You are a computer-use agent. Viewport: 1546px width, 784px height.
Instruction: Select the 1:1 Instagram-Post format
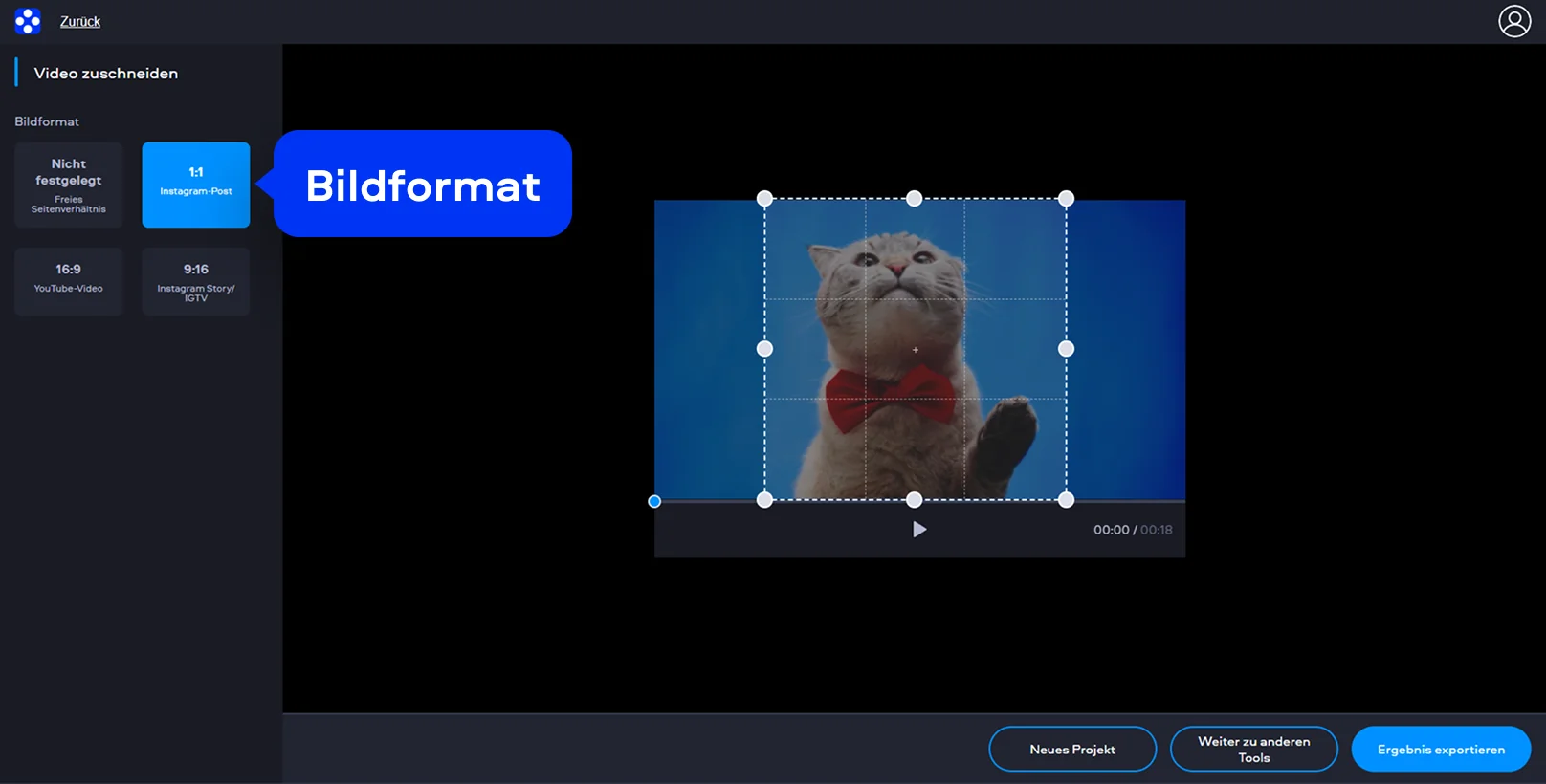click(196, 185)
